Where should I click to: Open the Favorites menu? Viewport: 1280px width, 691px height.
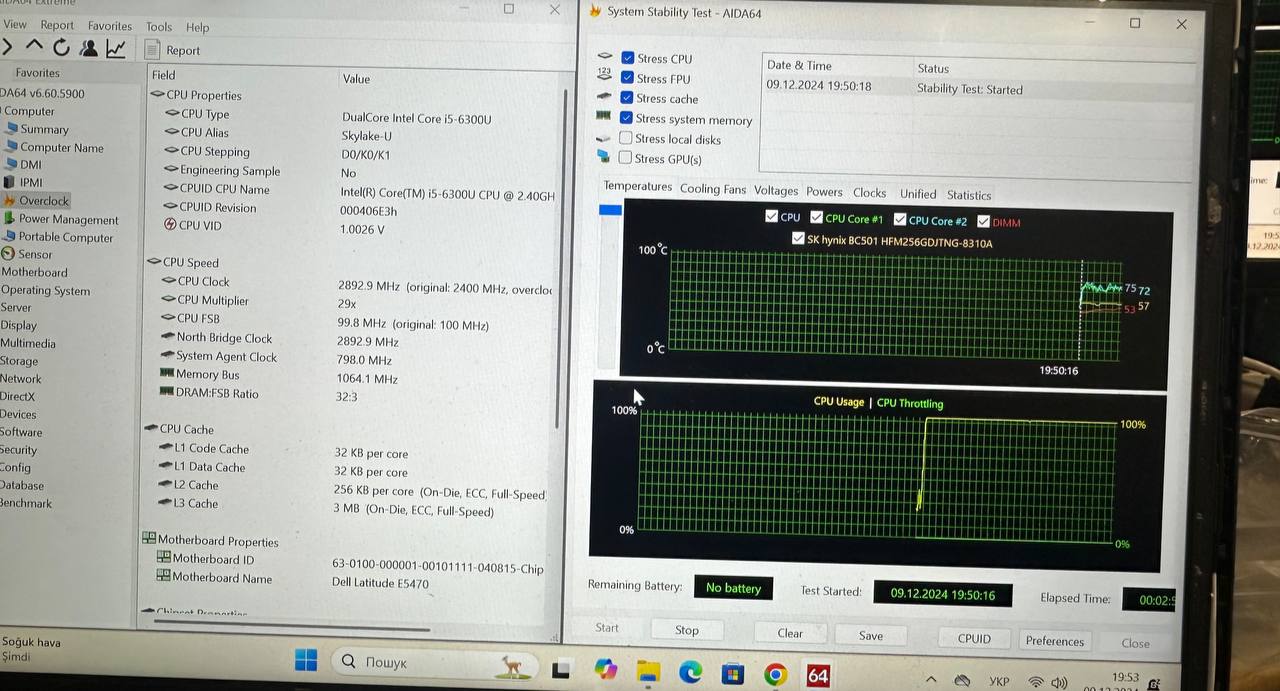coord(110,26)
